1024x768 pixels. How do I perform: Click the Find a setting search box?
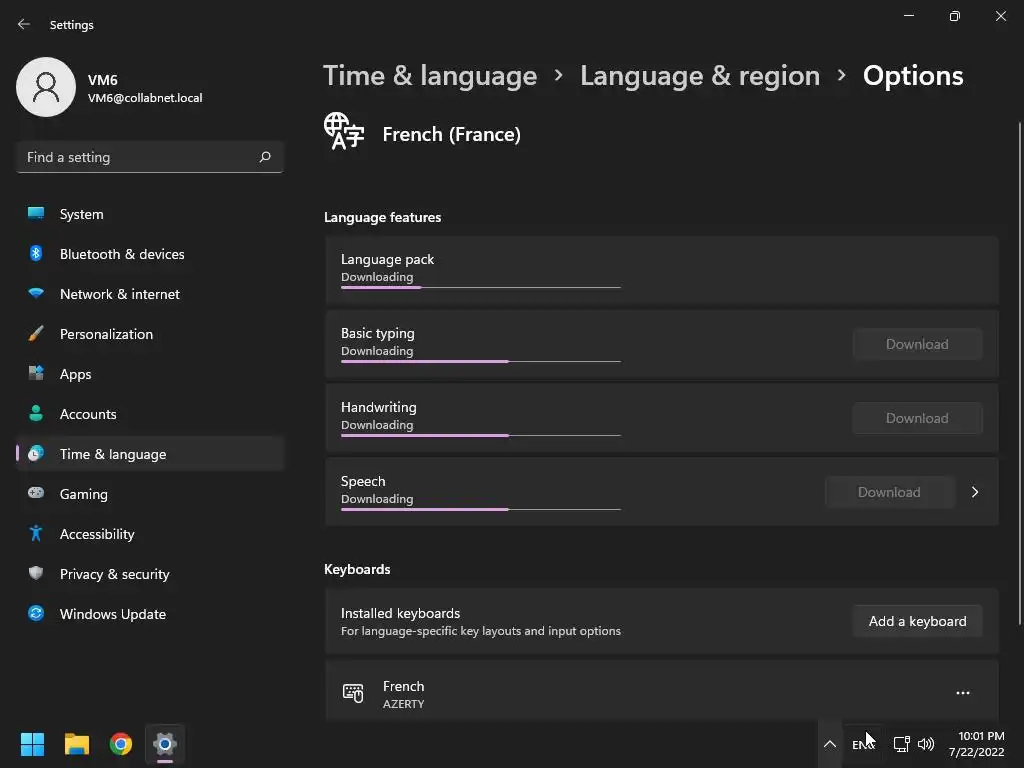138,157
